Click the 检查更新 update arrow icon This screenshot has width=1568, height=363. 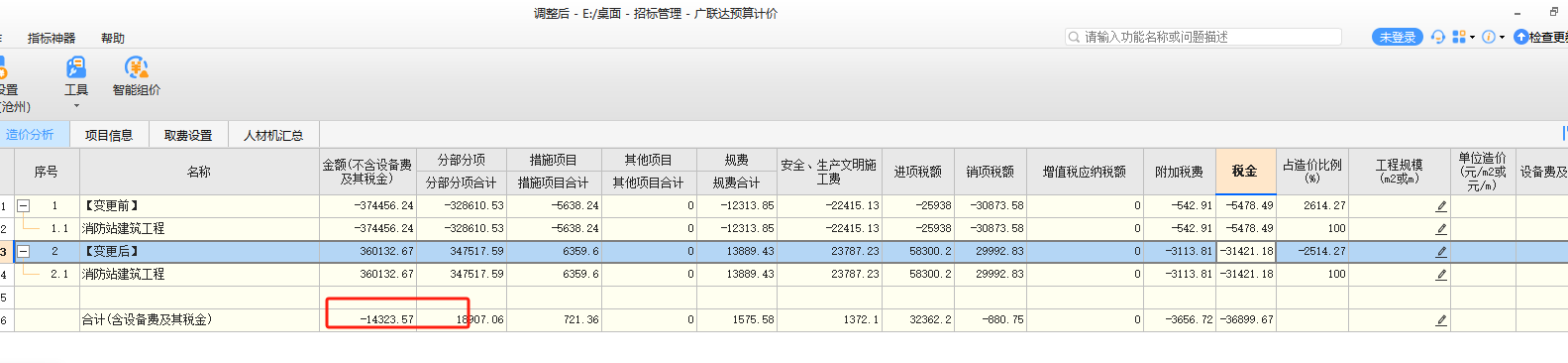click(1520, 37)
